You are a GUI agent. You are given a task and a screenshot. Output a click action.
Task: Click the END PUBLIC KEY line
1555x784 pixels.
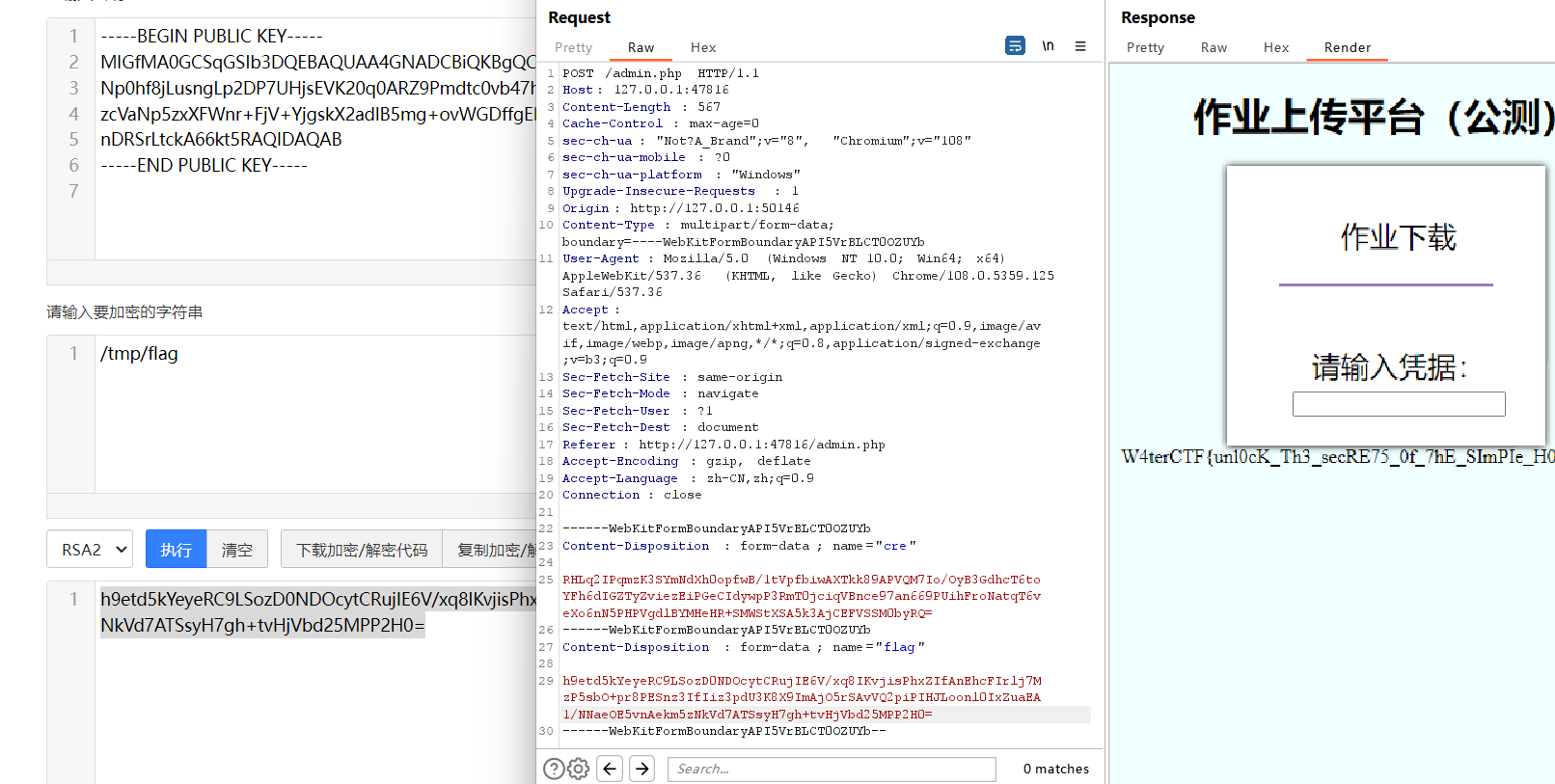[x=204, y=165]
